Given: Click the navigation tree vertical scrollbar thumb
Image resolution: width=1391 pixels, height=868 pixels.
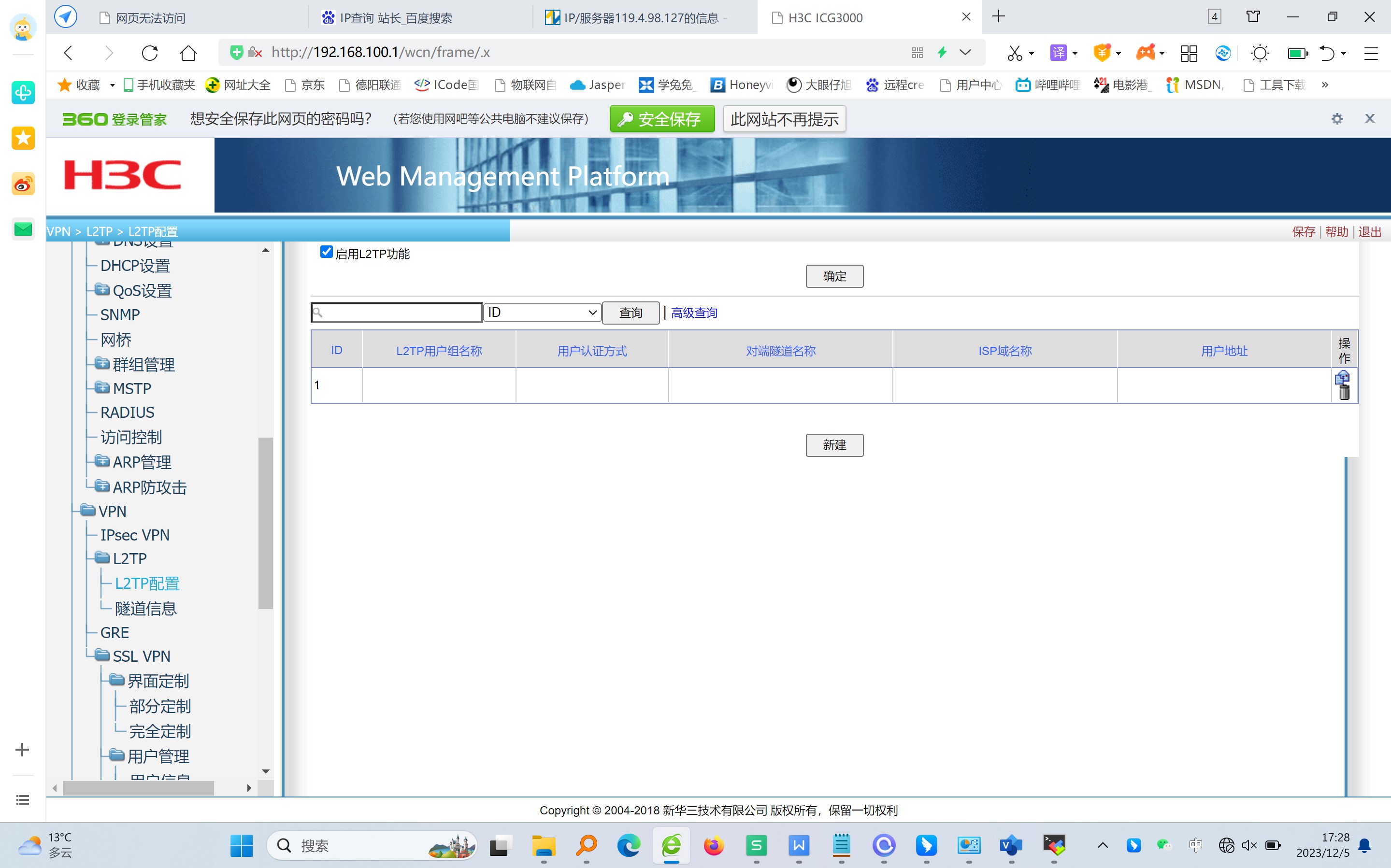Looking at the screenshot, I should [x=265, y=523].
